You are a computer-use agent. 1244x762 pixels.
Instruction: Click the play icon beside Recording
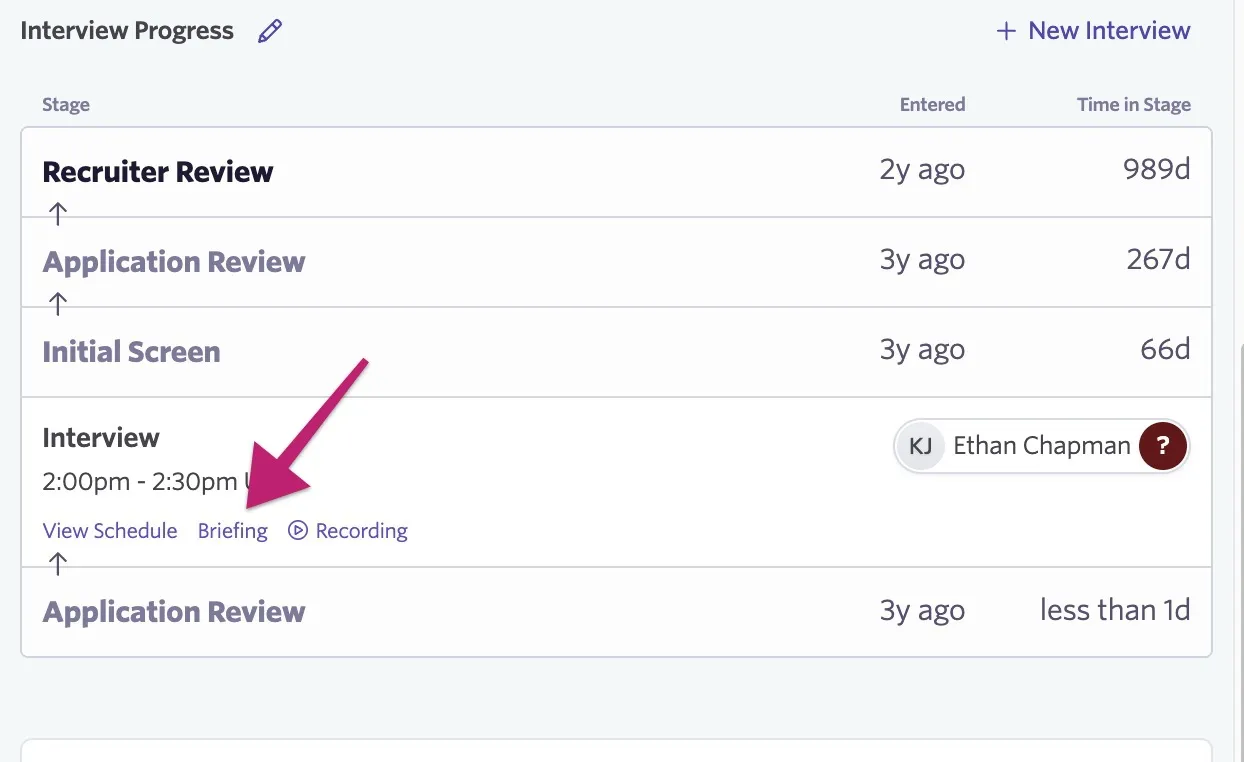pyautogui.click(x=297, y=531)
